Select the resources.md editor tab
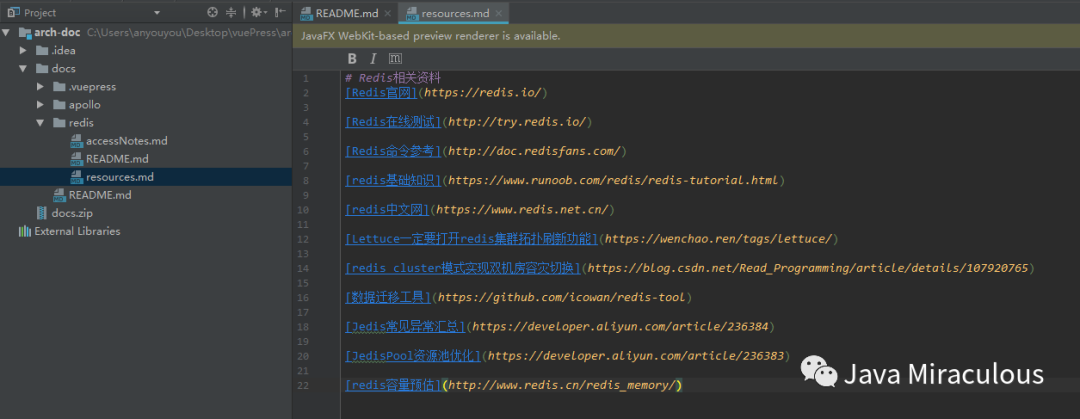Screen dimensions: 1080x419 pyautogui.click(x=455, y=13)
